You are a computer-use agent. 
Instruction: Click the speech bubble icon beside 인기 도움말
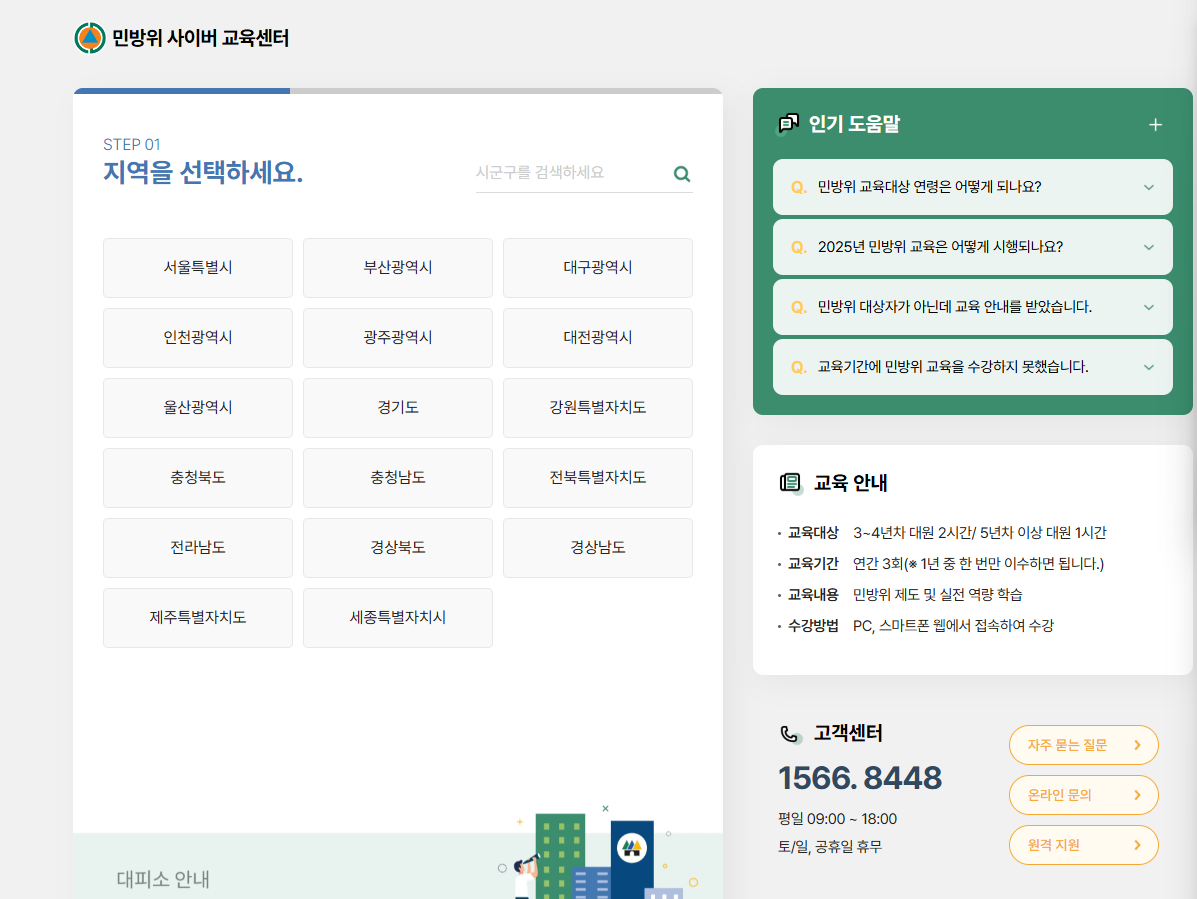789,124
